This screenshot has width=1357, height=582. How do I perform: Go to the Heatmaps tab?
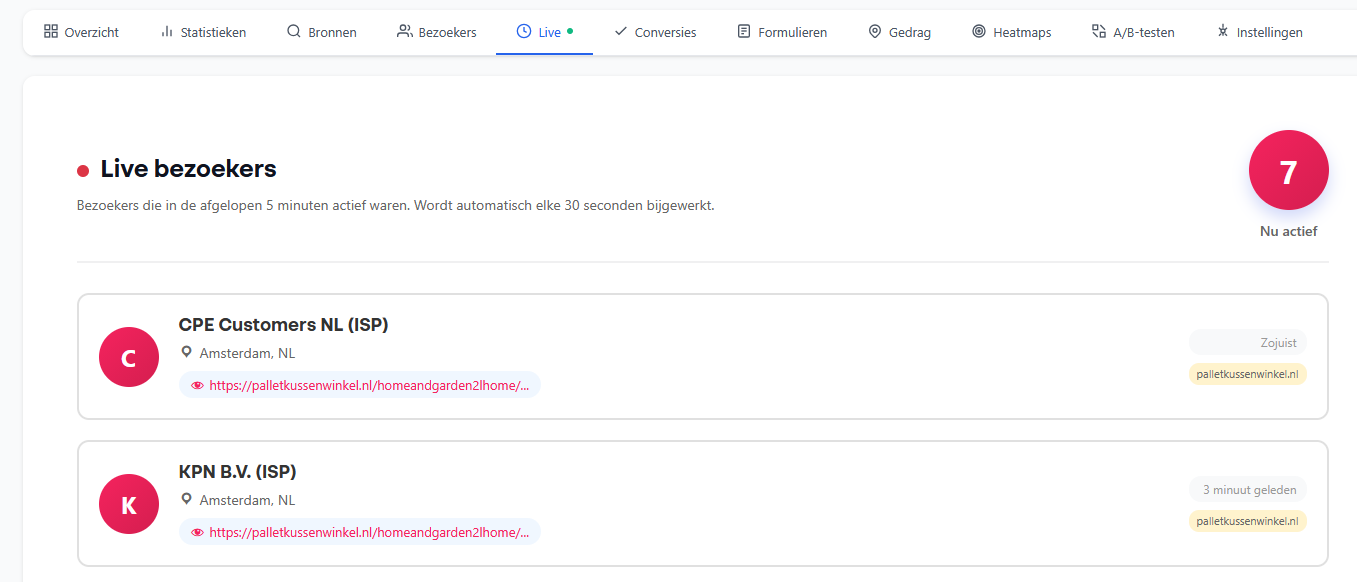coord(1011,32)
